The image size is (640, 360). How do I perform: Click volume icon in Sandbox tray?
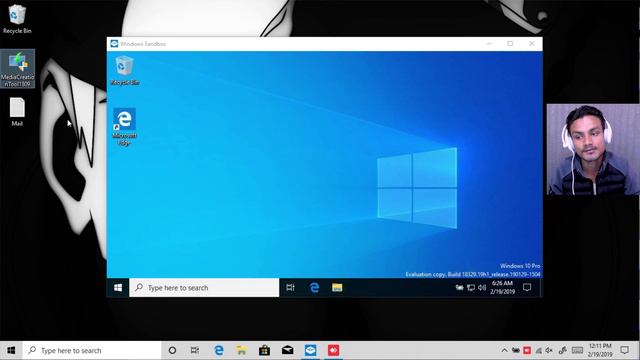[x=482, y=288]
